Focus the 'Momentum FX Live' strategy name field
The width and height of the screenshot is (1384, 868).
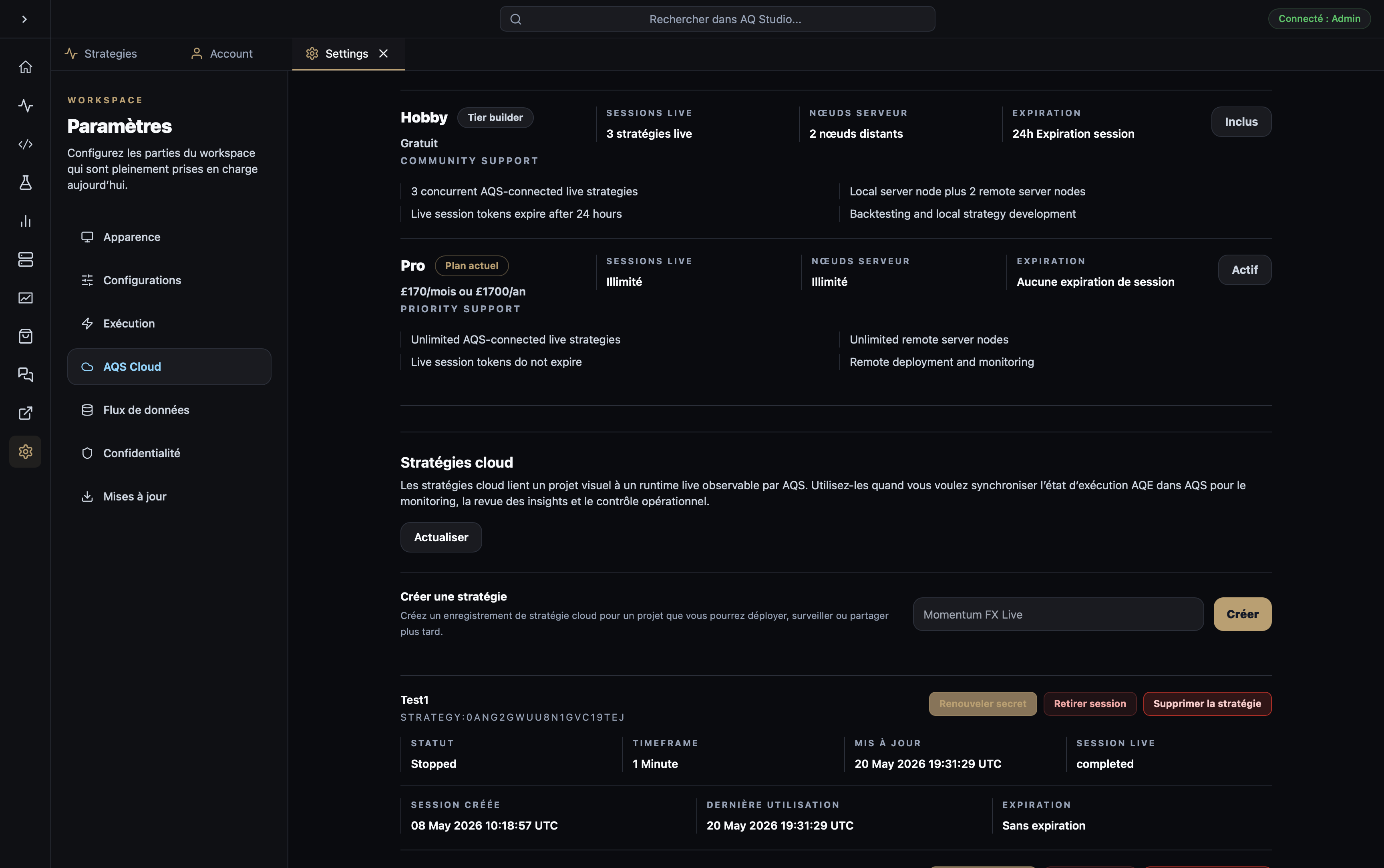click(1058, 614)
